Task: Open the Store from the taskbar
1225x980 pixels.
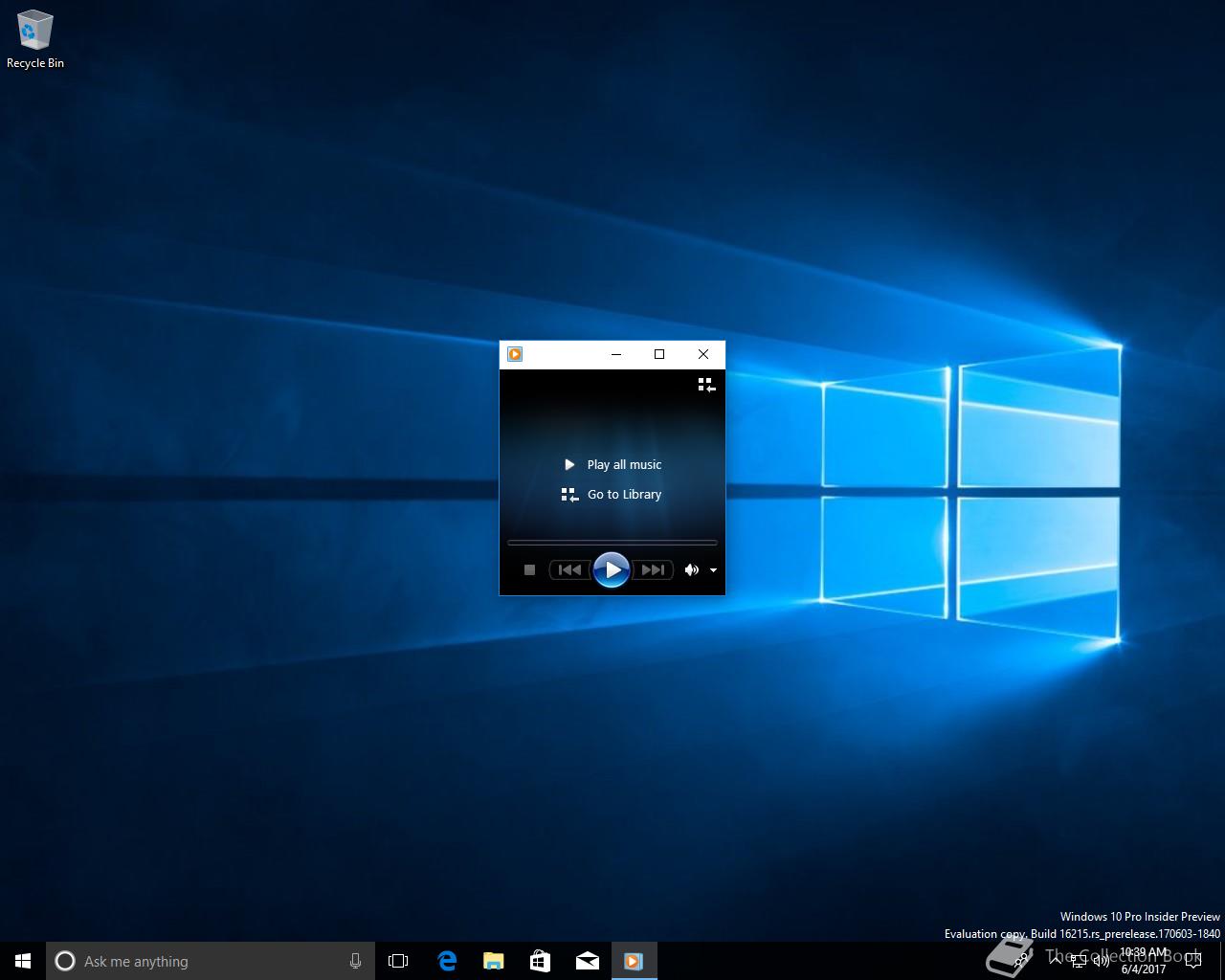Action: pyautogui.click(x=541, y=961)
